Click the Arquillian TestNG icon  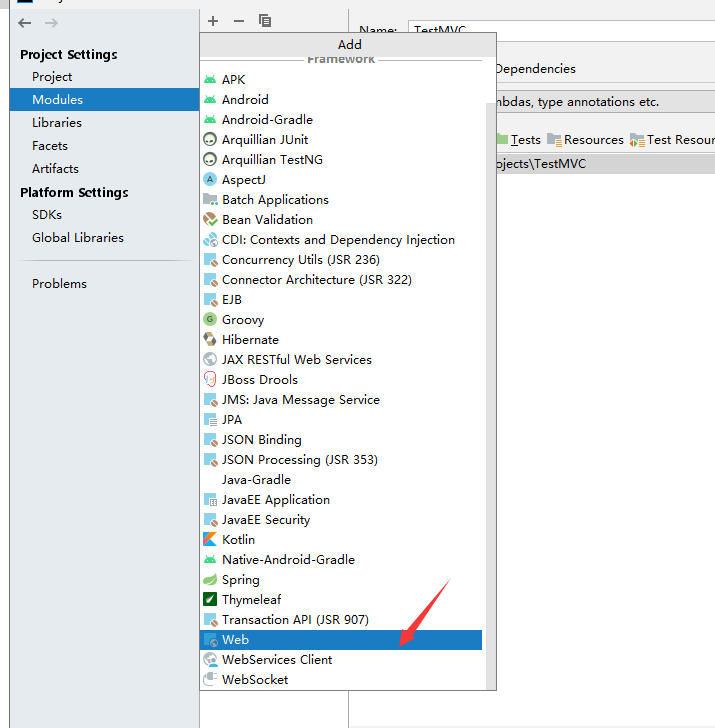pos(210,159)
